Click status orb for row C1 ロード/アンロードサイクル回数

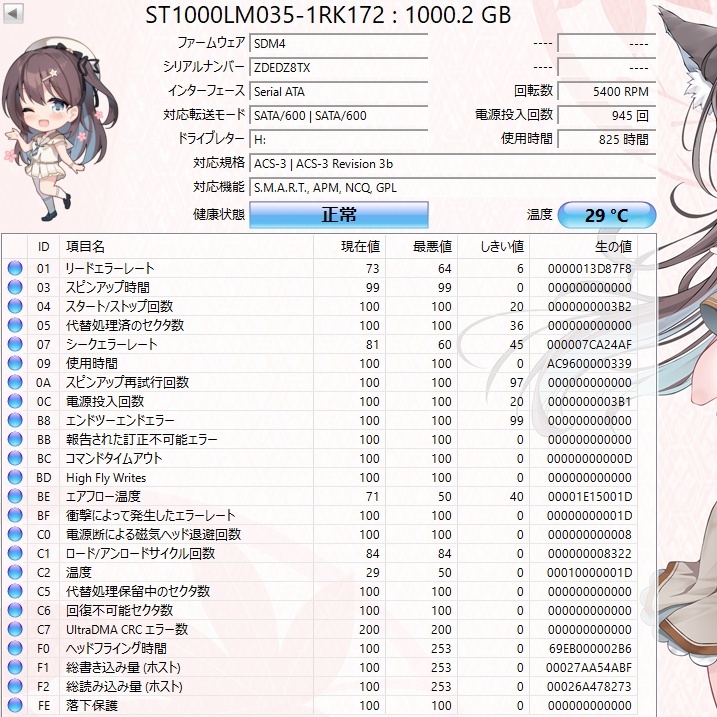pos(15,553)
